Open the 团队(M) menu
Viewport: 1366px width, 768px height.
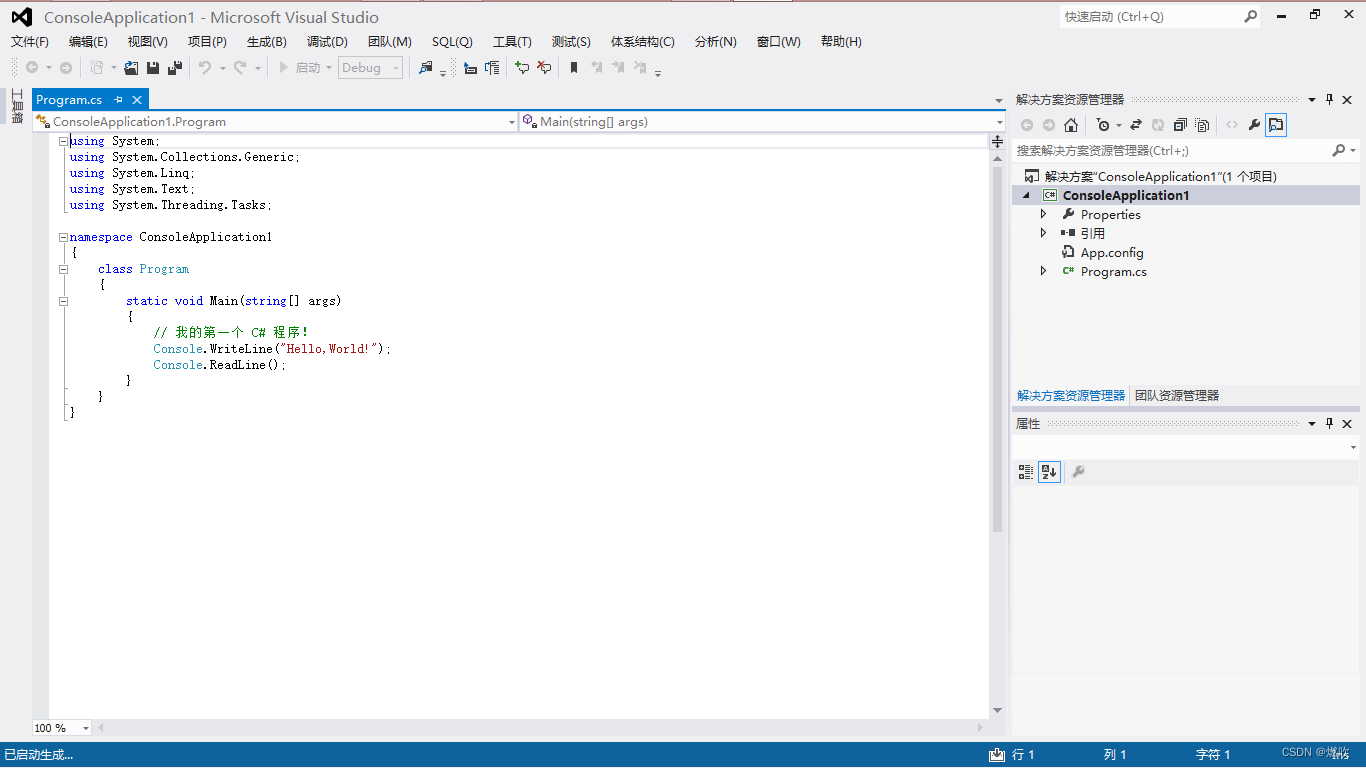390,42
